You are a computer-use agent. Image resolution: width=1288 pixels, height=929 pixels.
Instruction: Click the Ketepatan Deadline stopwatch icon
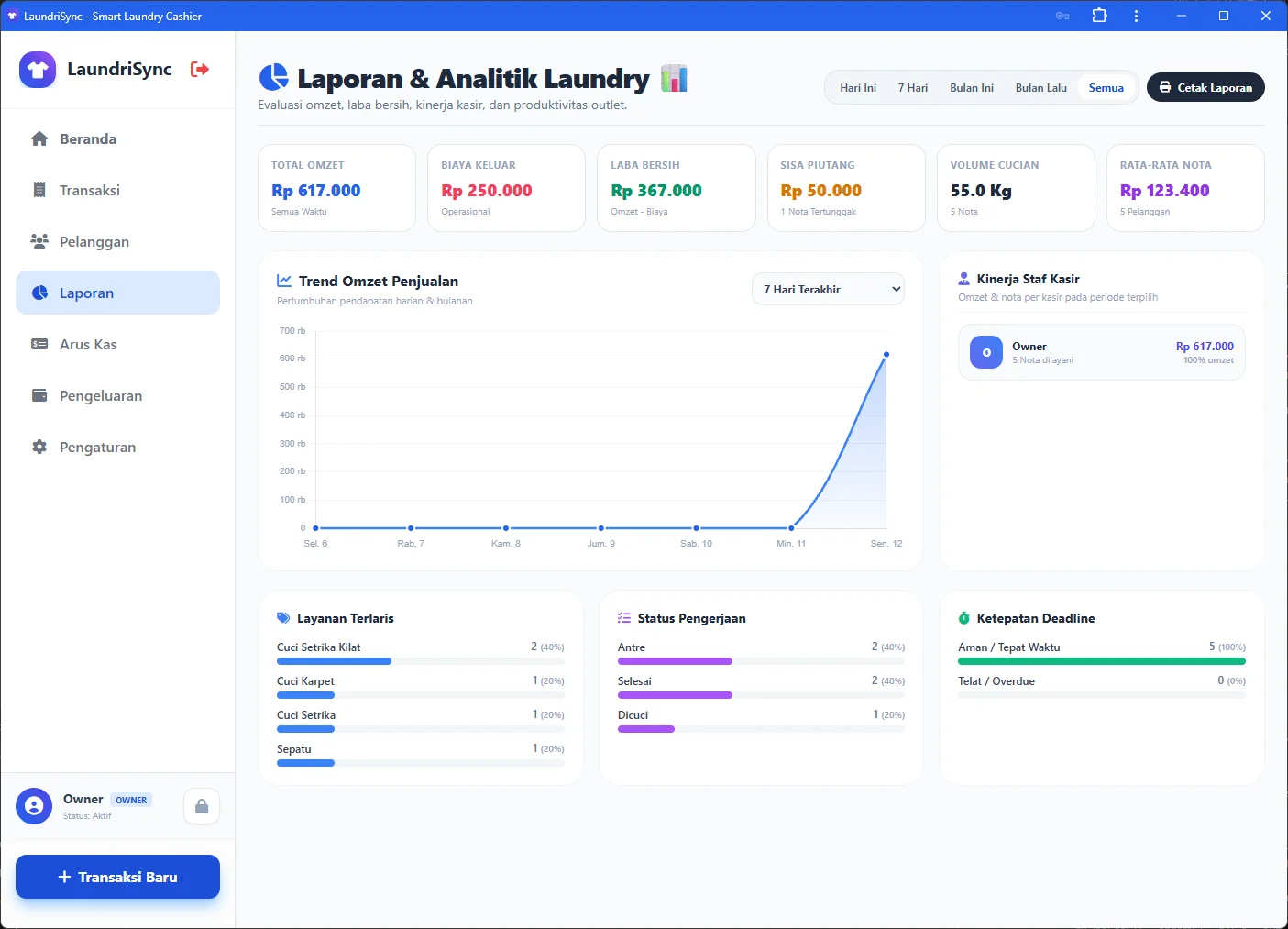(x=964, y=618)
